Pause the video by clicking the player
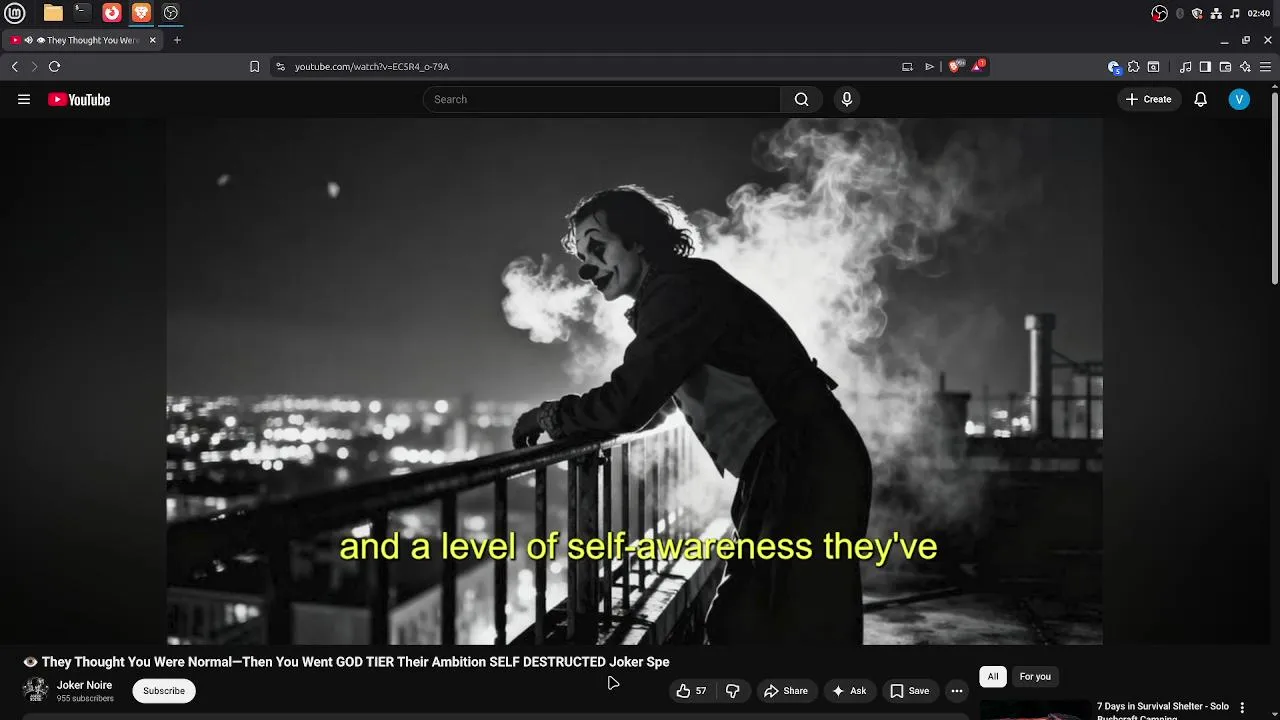Image resolution: width=1280 pixels, height=720 pixels. 634,381
